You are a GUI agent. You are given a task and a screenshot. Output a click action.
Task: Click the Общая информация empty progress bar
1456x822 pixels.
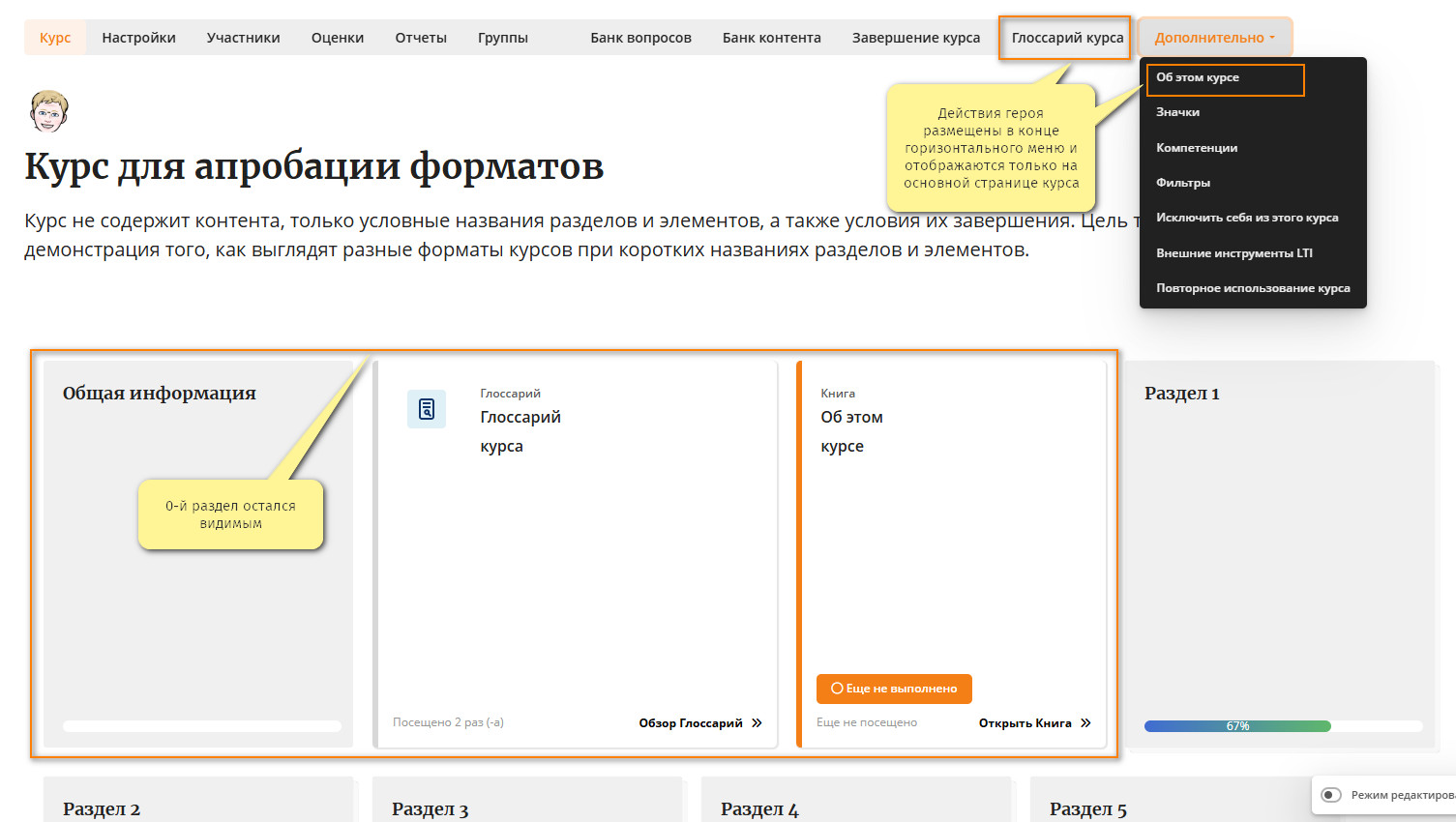click(x=202, y=726)
